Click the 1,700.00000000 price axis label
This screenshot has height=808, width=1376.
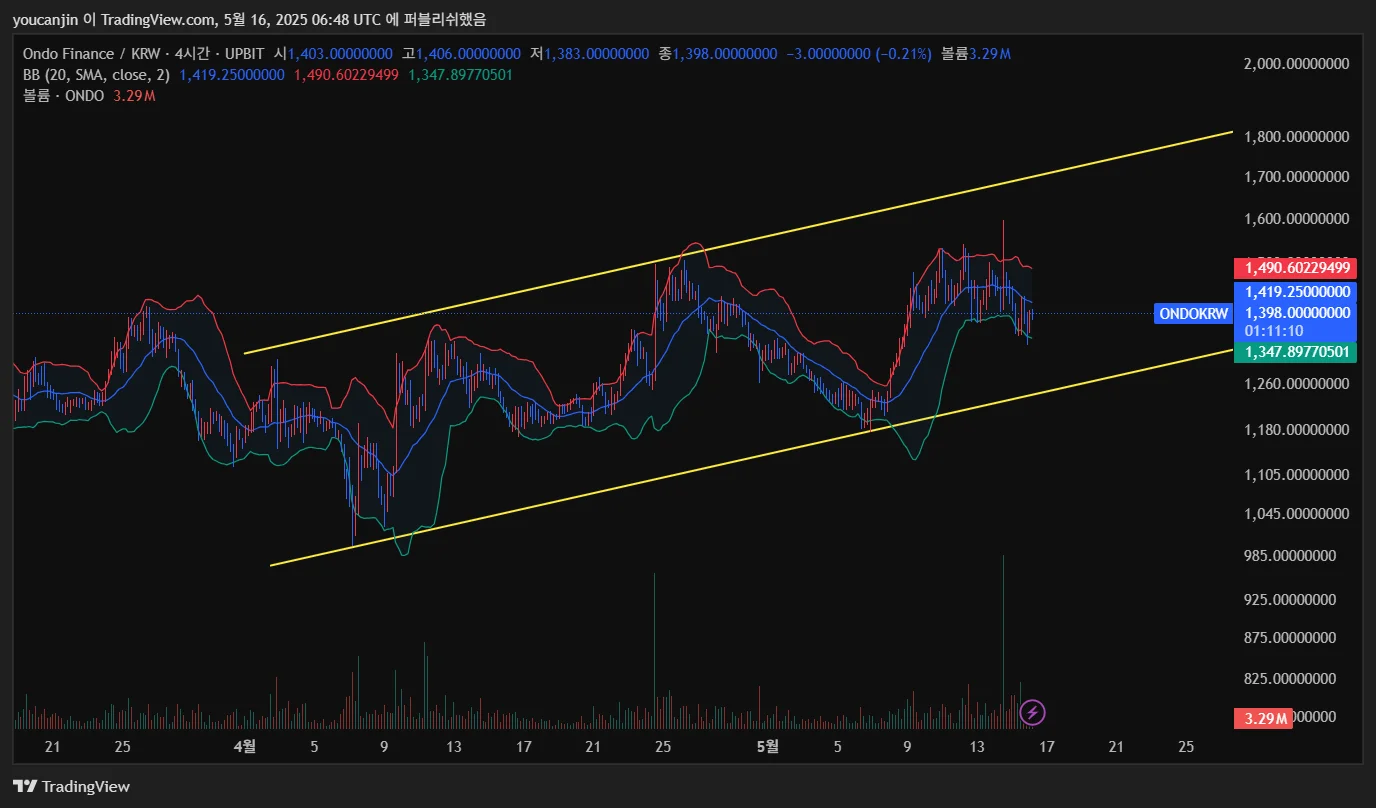[1296, 177]
